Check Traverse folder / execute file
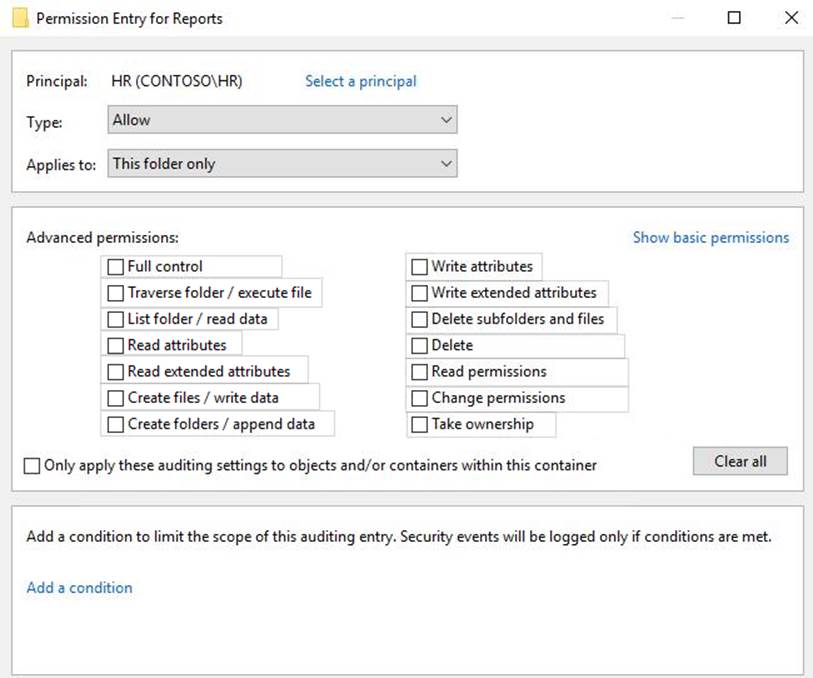The height and width of the screenshot is (678, 813). pyautogui.click(x=116, y=293)
